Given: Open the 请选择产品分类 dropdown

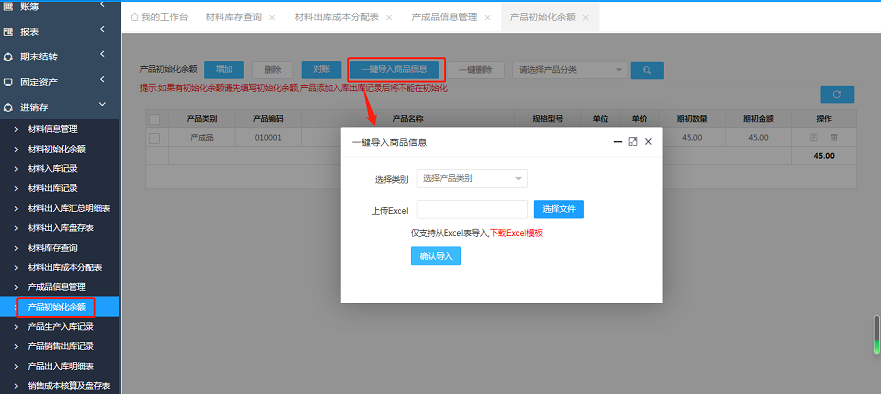Looking at the screenshot, I should [570, 70].
